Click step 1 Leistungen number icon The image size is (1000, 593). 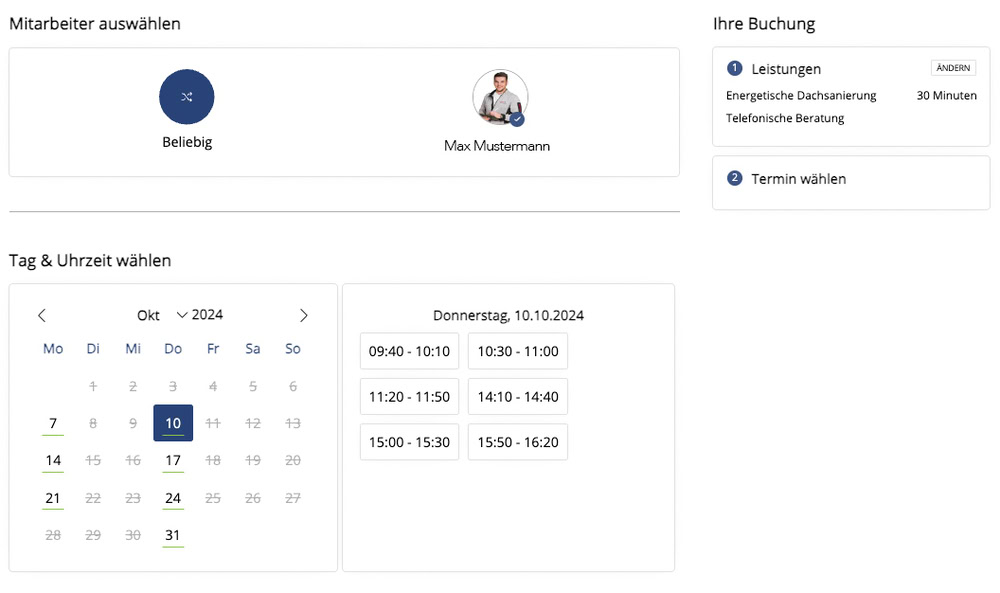[x=735, y=68]
